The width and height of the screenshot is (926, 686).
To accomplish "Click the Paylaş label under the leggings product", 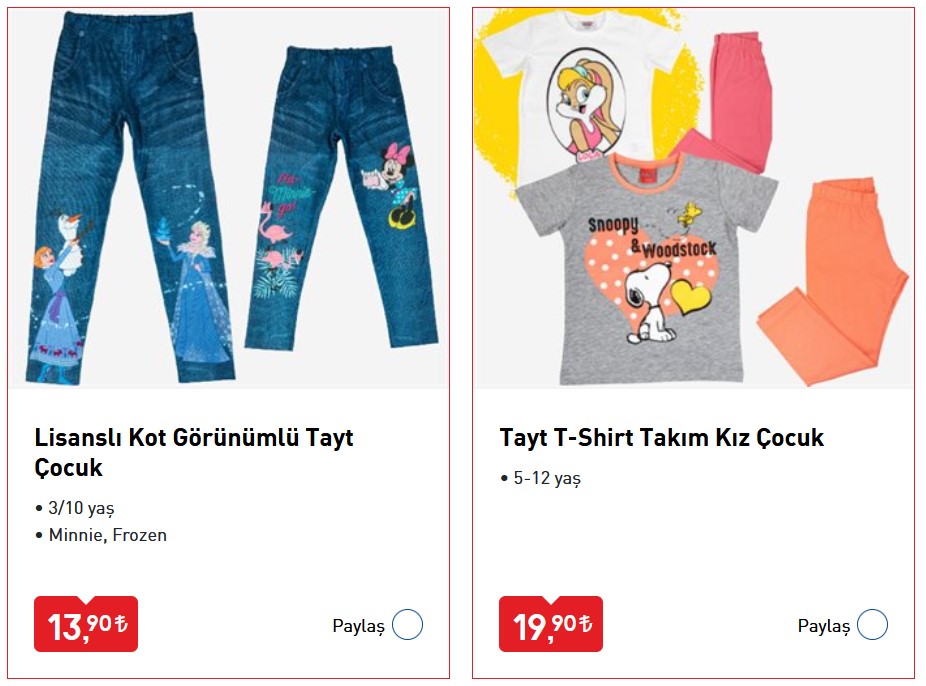I will click(358, 626).
